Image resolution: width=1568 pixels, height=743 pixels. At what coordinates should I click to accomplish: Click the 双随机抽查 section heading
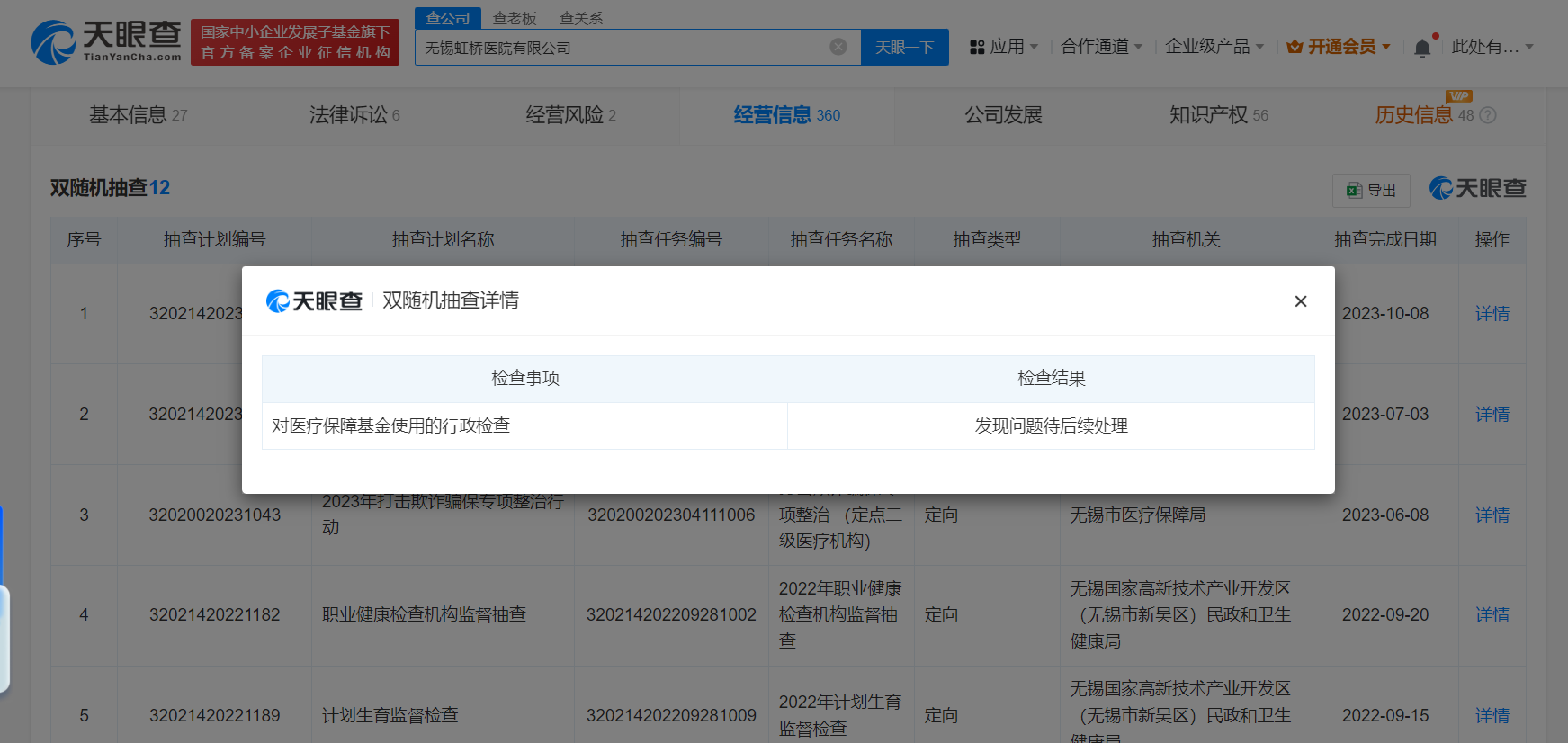pos(110,188)
